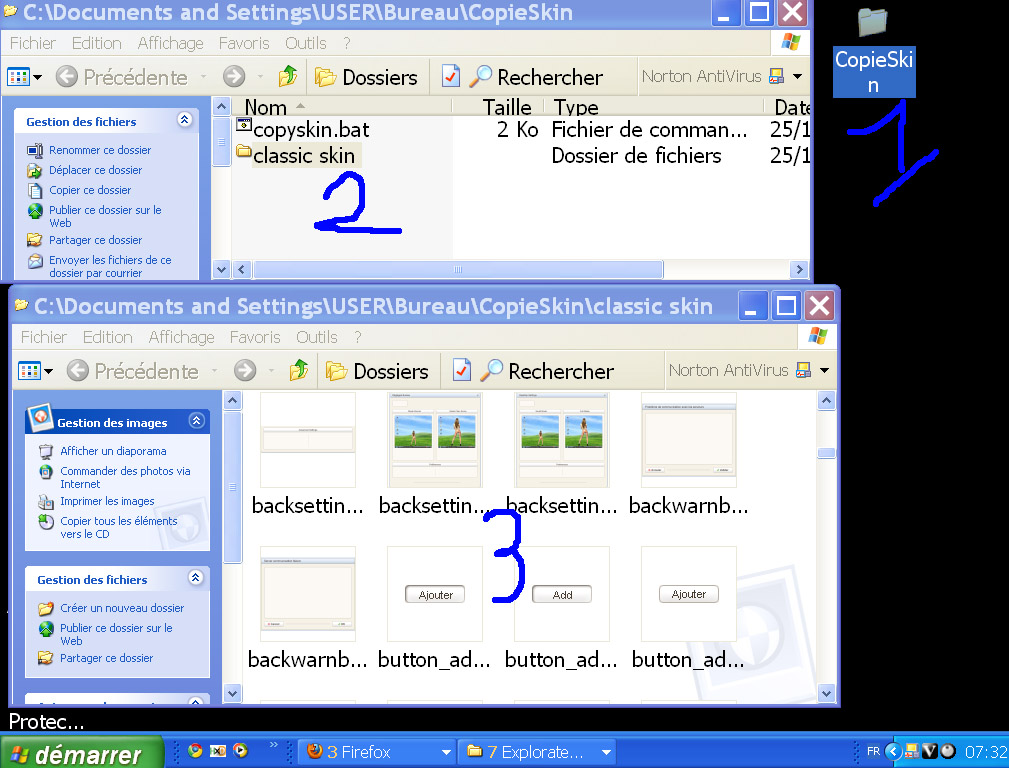This screenshot has width=1009, height=768.
Task: Open the ? help menu in classic skin window
Action: [358, 337]
